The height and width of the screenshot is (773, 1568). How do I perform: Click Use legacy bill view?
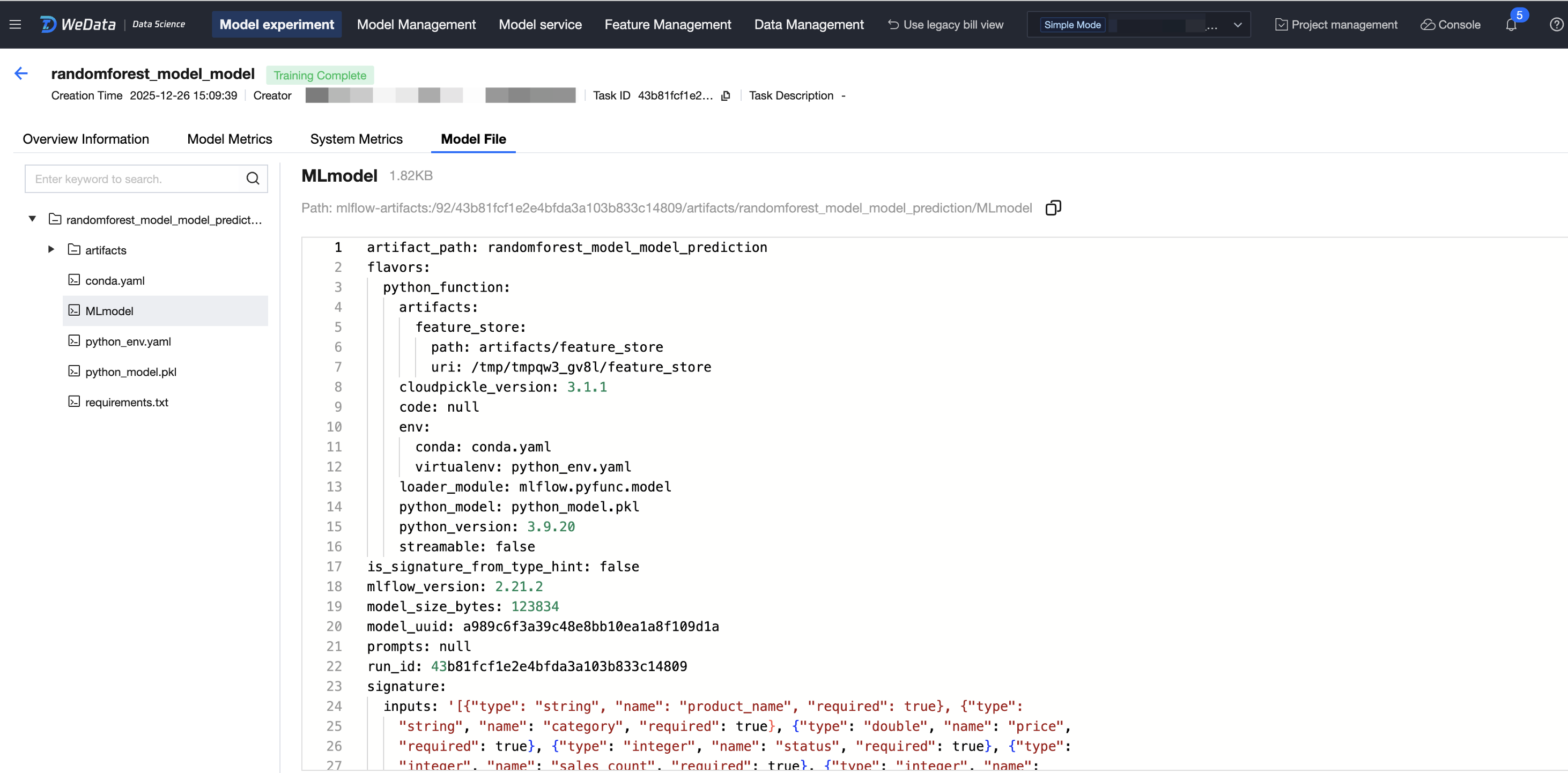(945, 25)
